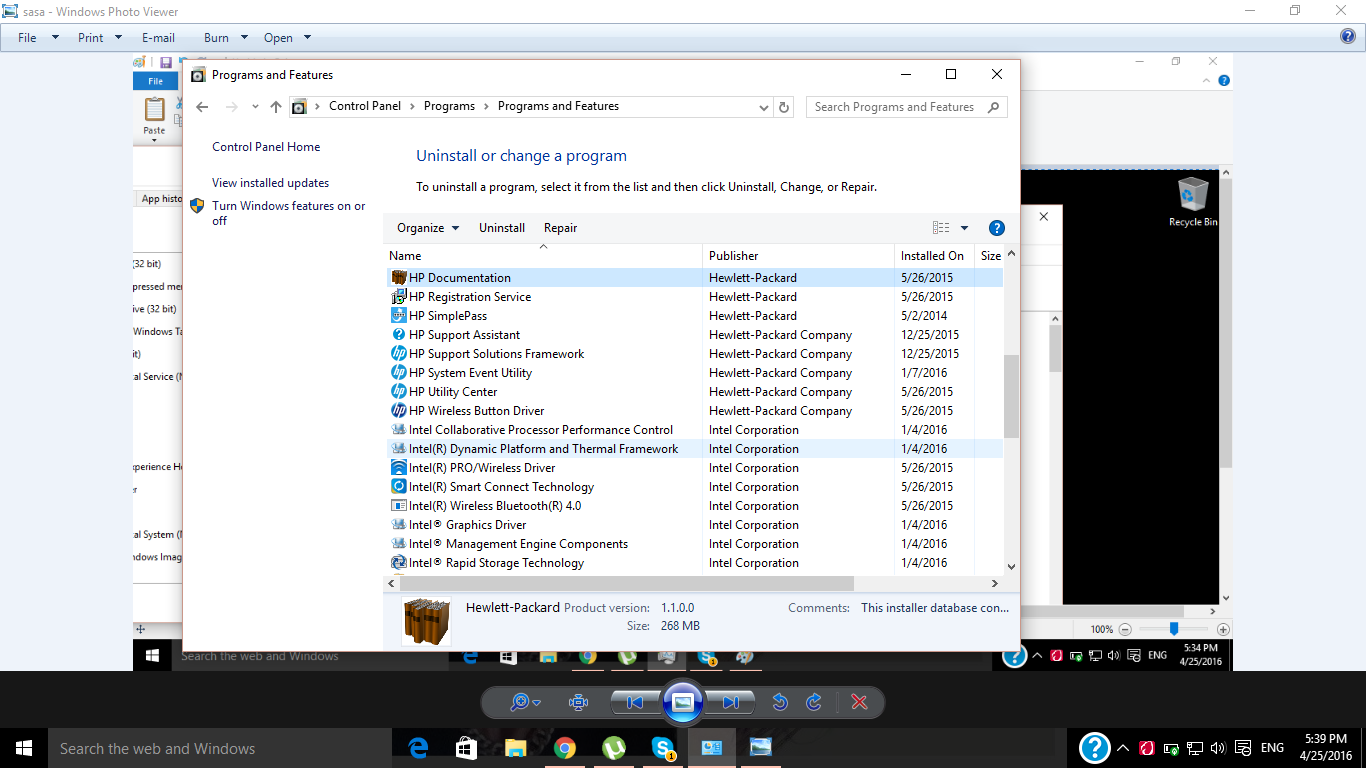This screenshot has width=1366, height=768.
Task: Rotate the photo counterclockwise
Action: (780, 702)
